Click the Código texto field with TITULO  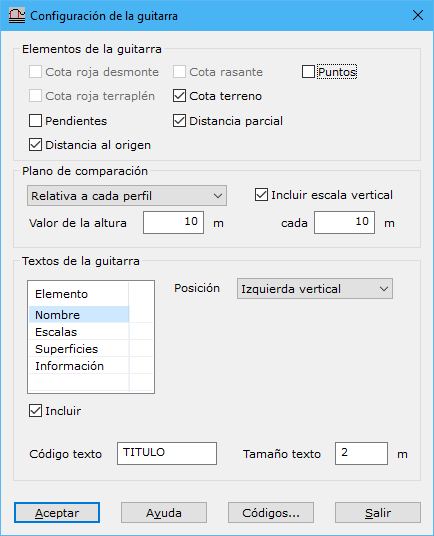click(167, 453)
